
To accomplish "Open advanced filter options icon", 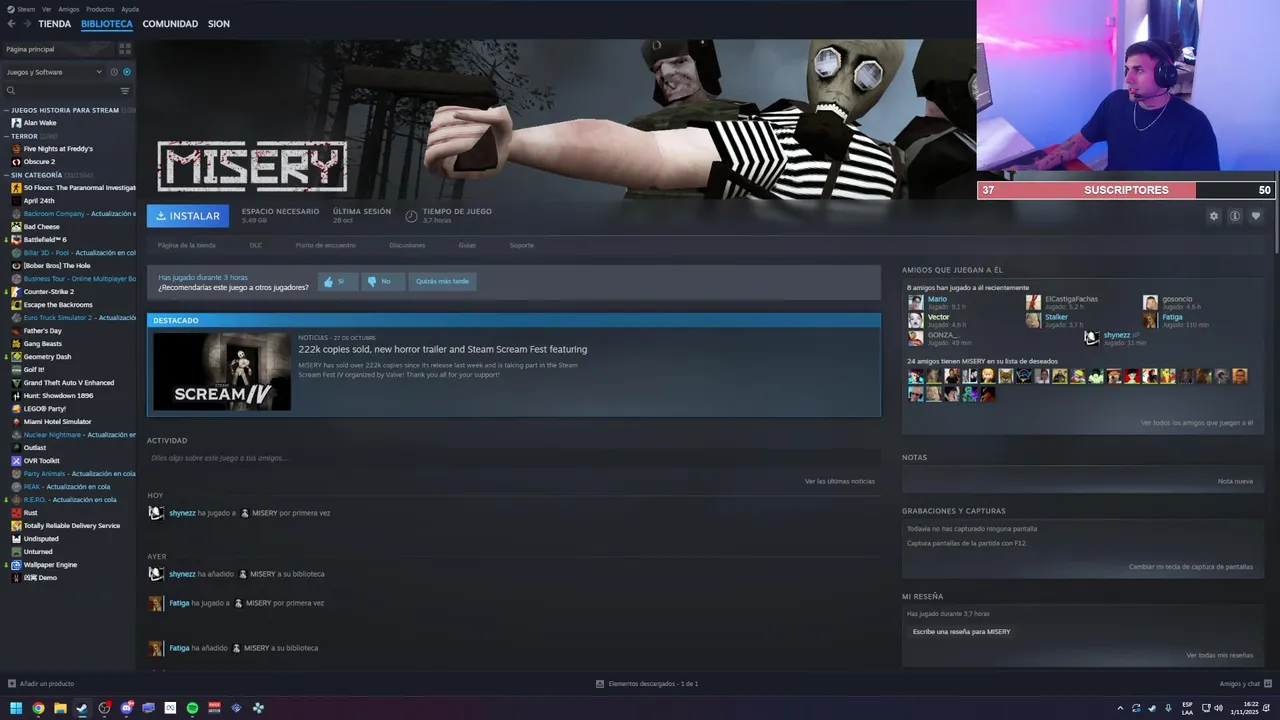I will click(x=125, y=91).
